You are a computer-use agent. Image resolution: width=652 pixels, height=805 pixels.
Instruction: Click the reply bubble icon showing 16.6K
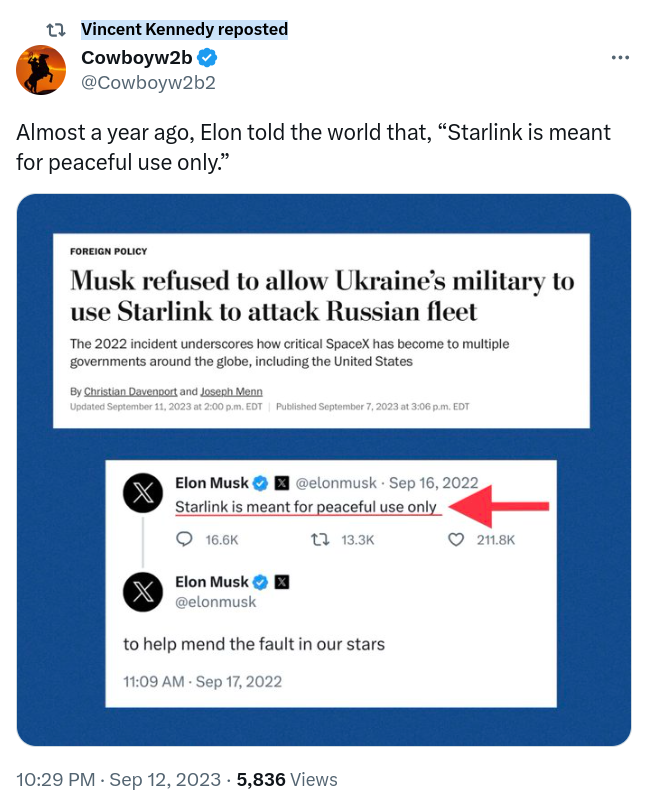pos(184,539)
